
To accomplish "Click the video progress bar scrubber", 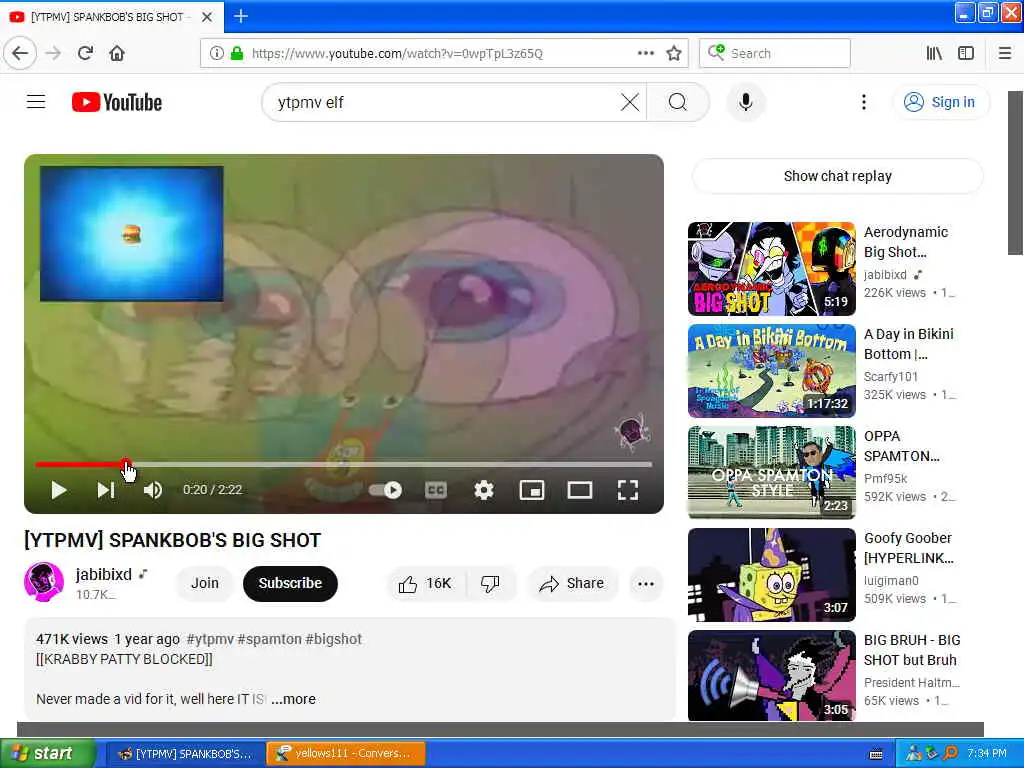I will pyautogui.click(x=126, y=464).
